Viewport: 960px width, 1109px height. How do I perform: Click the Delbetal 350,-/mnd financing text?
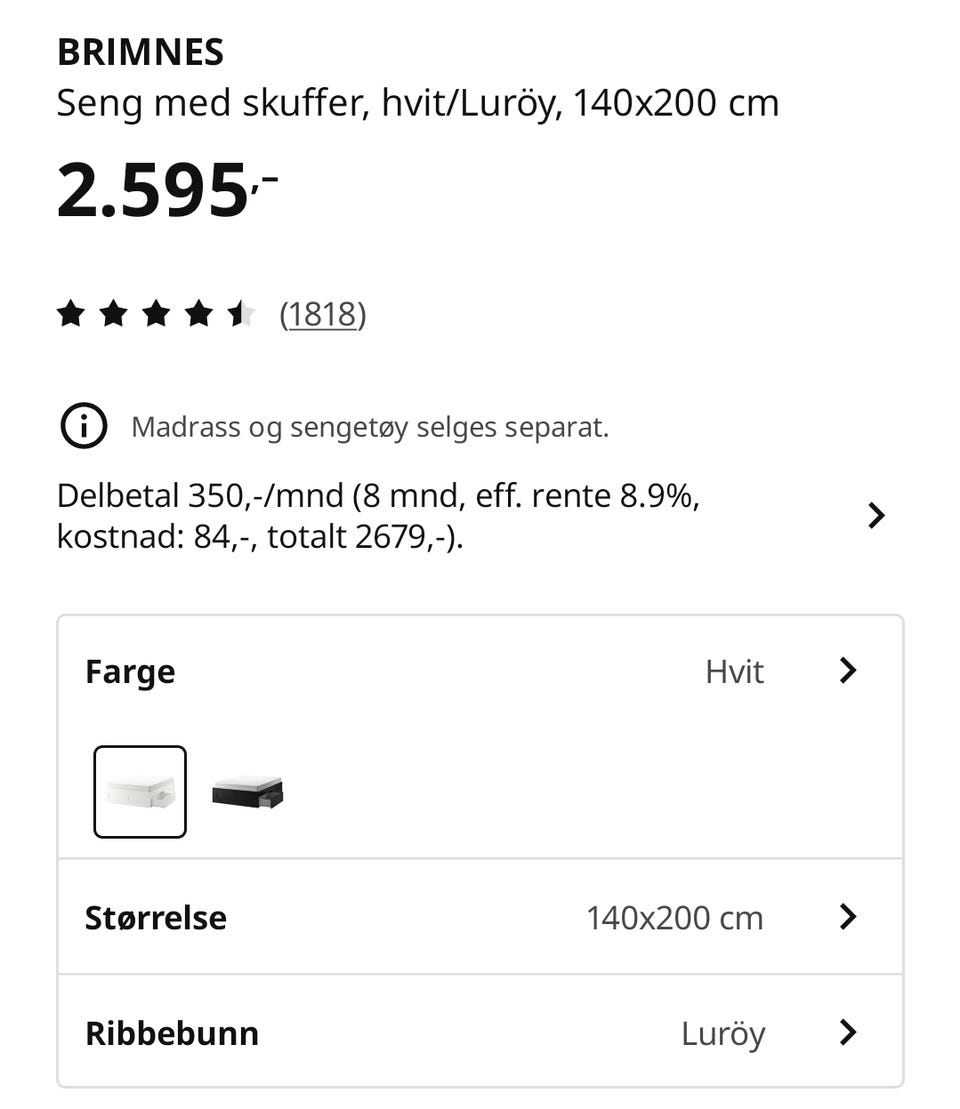(x=378, y=516)
